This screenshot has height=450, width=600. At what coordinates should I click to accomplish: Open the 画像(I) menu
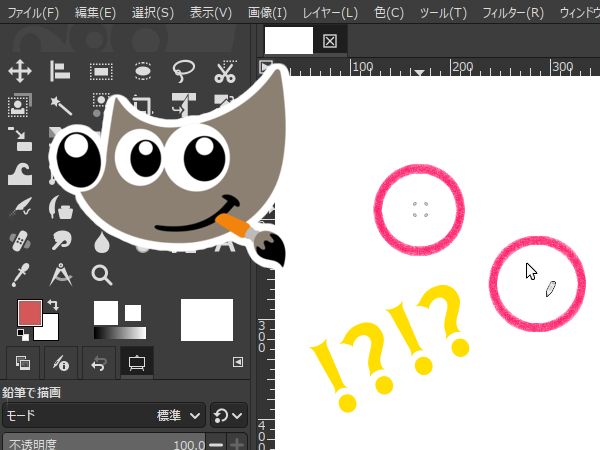(x=267, y=13)
